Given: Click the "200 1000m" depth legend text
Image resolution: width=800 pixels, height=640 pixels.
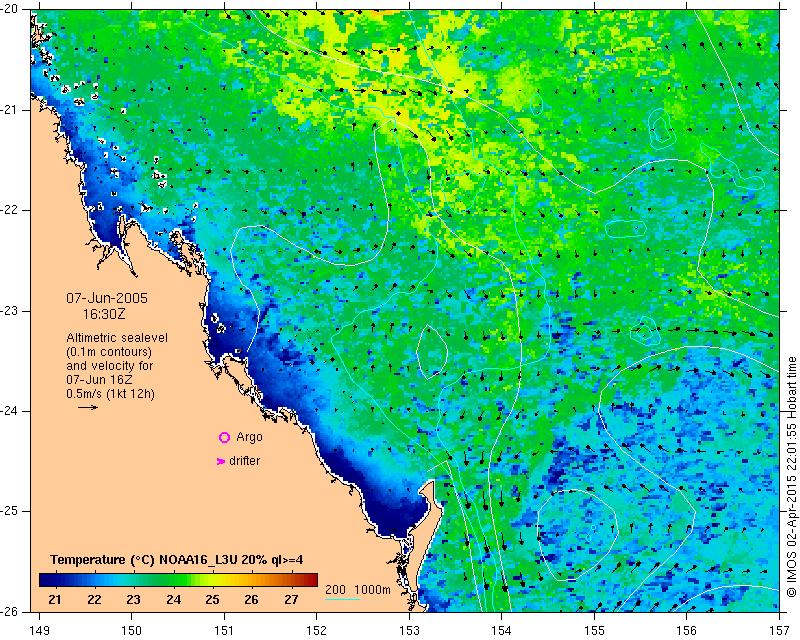Looking at the screenshot, I should (x=358, y=590).
